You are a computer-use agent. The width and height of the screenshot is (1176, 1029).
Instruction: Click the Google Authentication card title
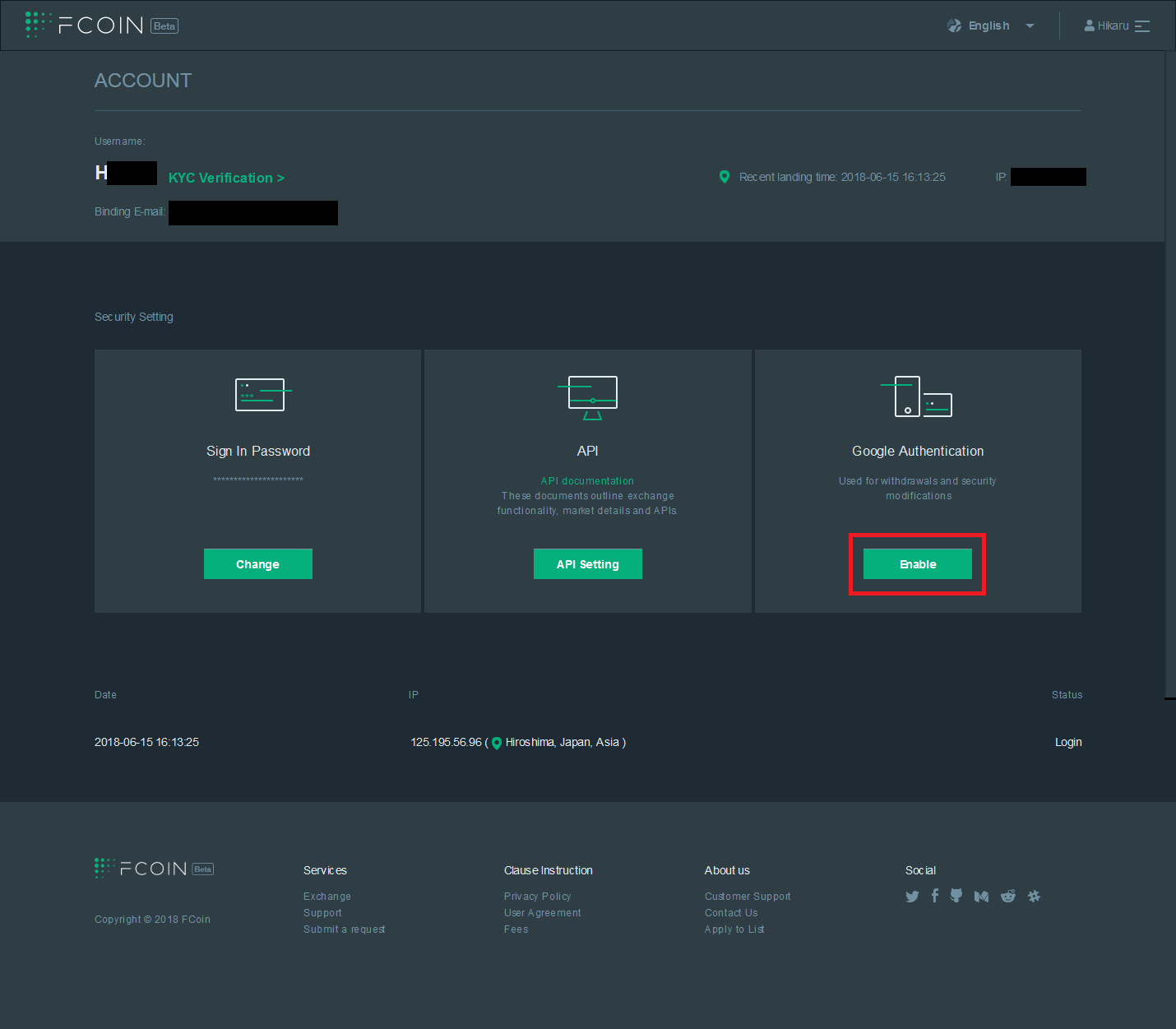click(x=918, y=451)
